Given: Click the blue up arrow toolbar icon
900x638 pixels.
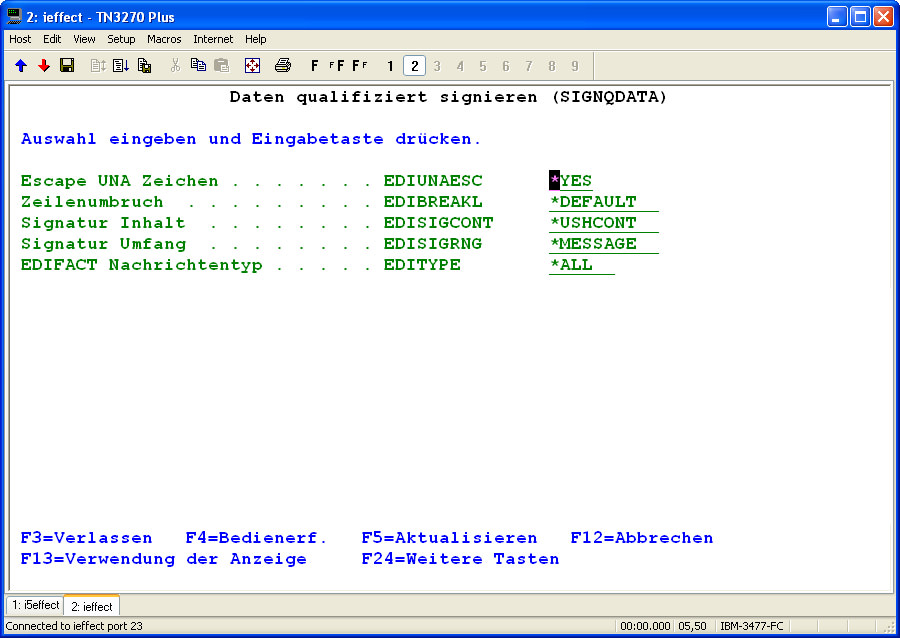Looking at the screenshot, I should [x=21, y=66].
